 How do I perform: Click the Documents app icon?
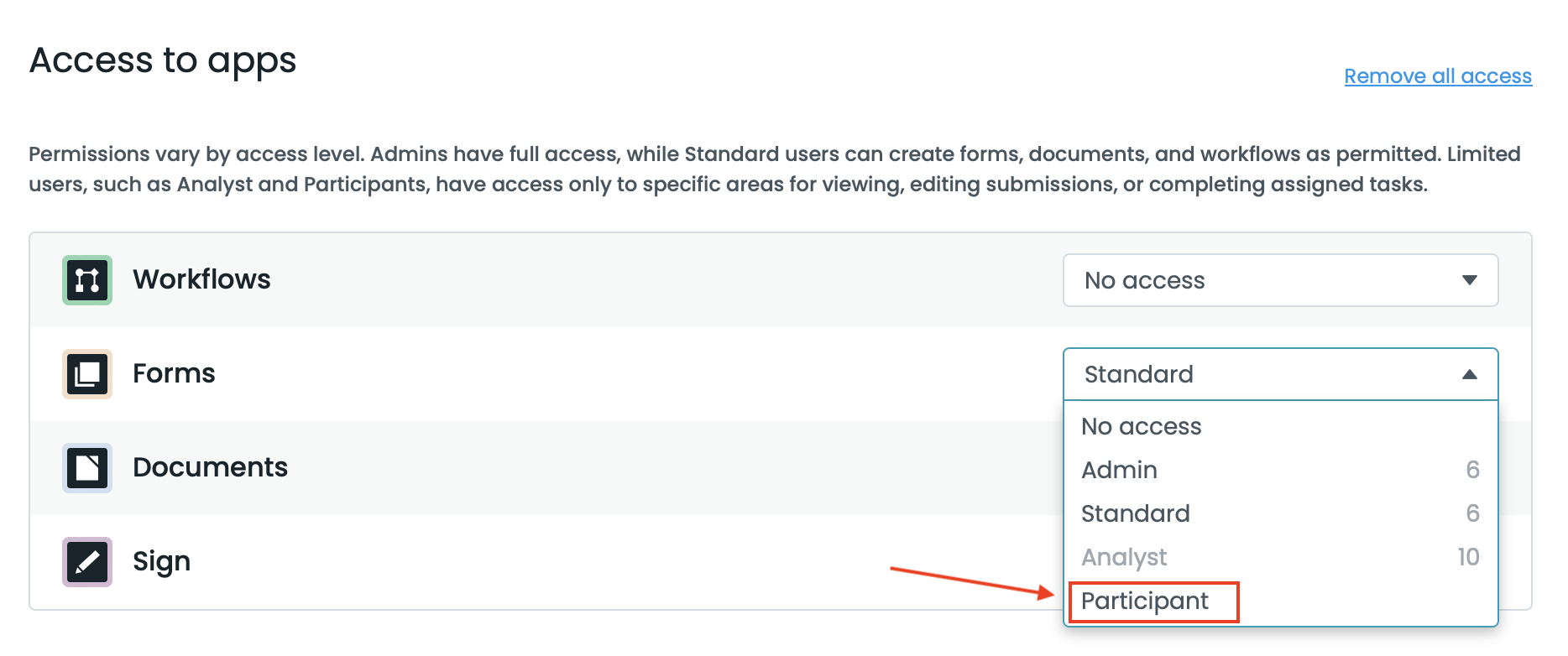87,468
